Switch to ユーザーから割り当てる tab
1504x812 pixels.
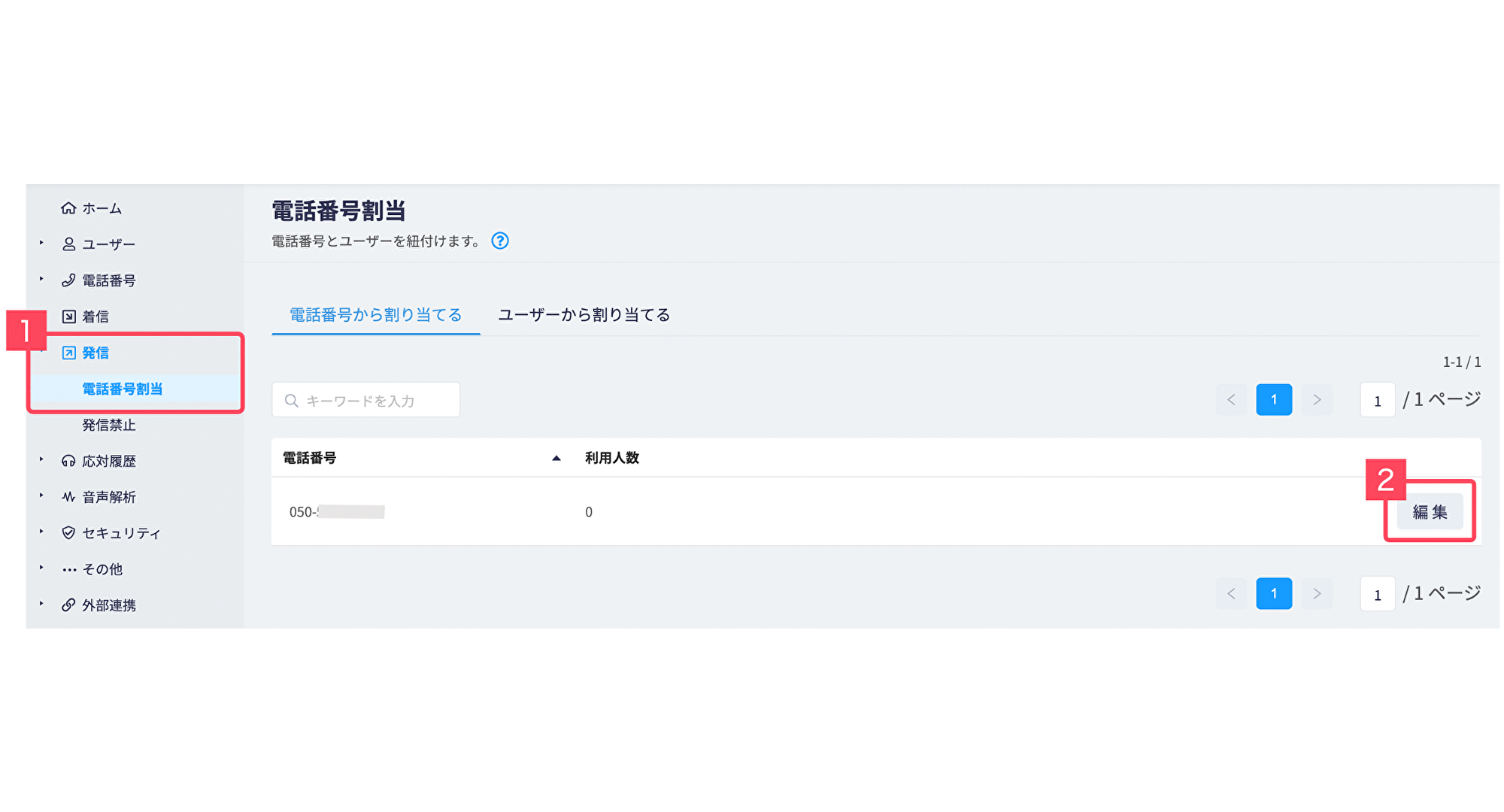tap(584, 315)
